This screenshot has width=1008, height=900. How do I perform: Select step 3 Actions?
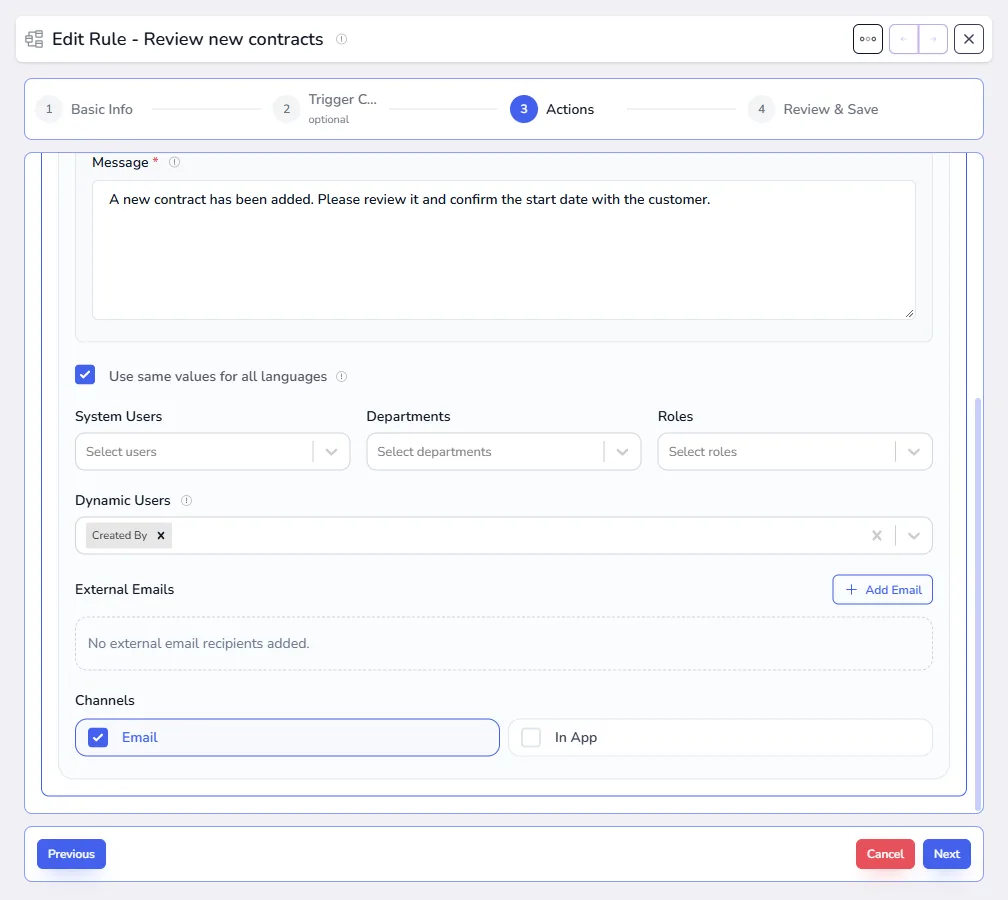552,109
